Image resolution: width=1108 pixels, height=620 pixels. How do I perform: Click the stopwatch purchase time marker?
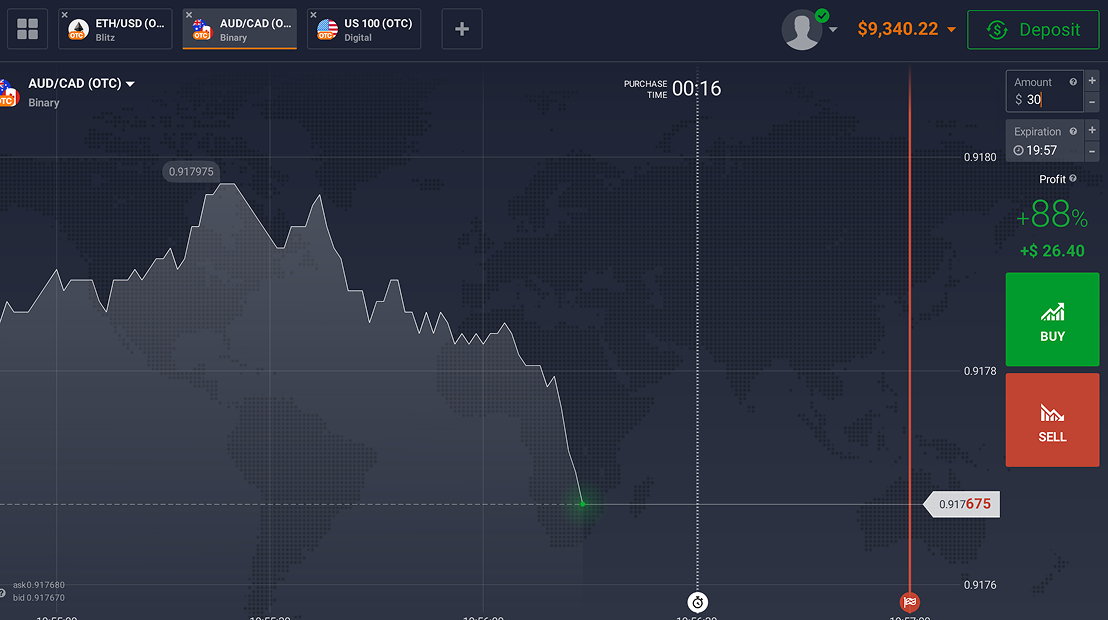pos(698,602)
